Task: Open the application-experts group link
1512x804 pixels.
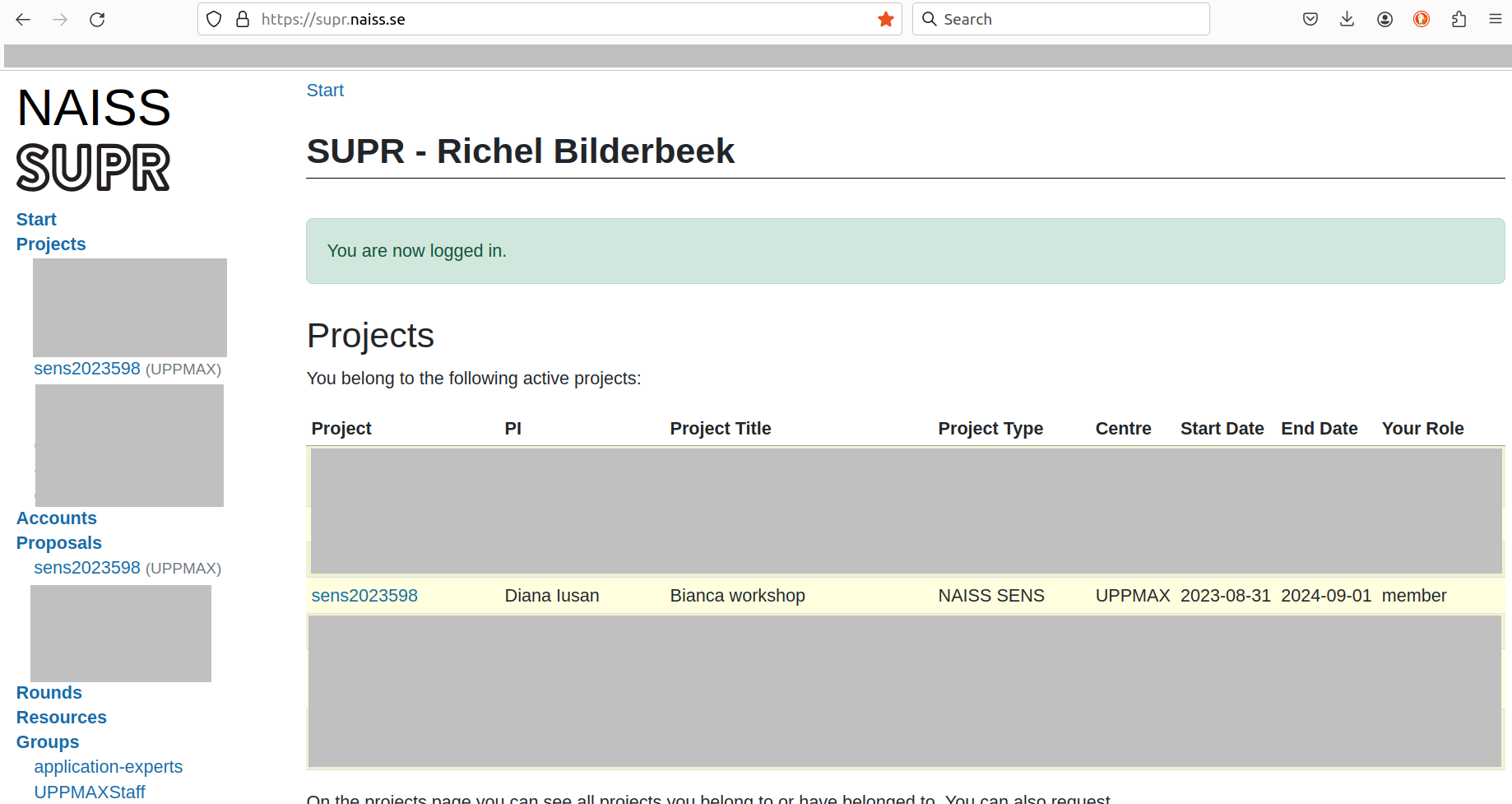Action: pyautogui.click(x=109, y=767)
